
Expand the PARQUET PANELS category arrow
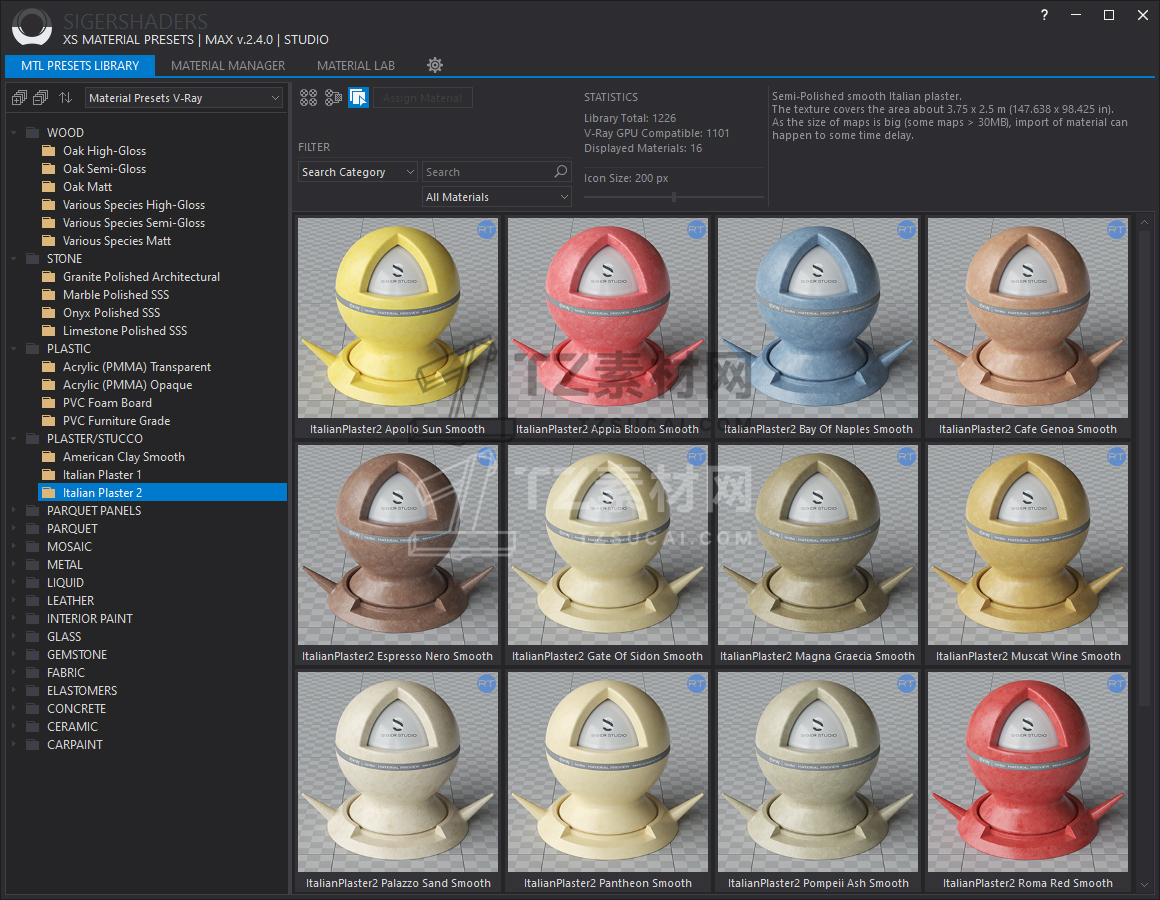pyautogui.click(x=14, y=510)
